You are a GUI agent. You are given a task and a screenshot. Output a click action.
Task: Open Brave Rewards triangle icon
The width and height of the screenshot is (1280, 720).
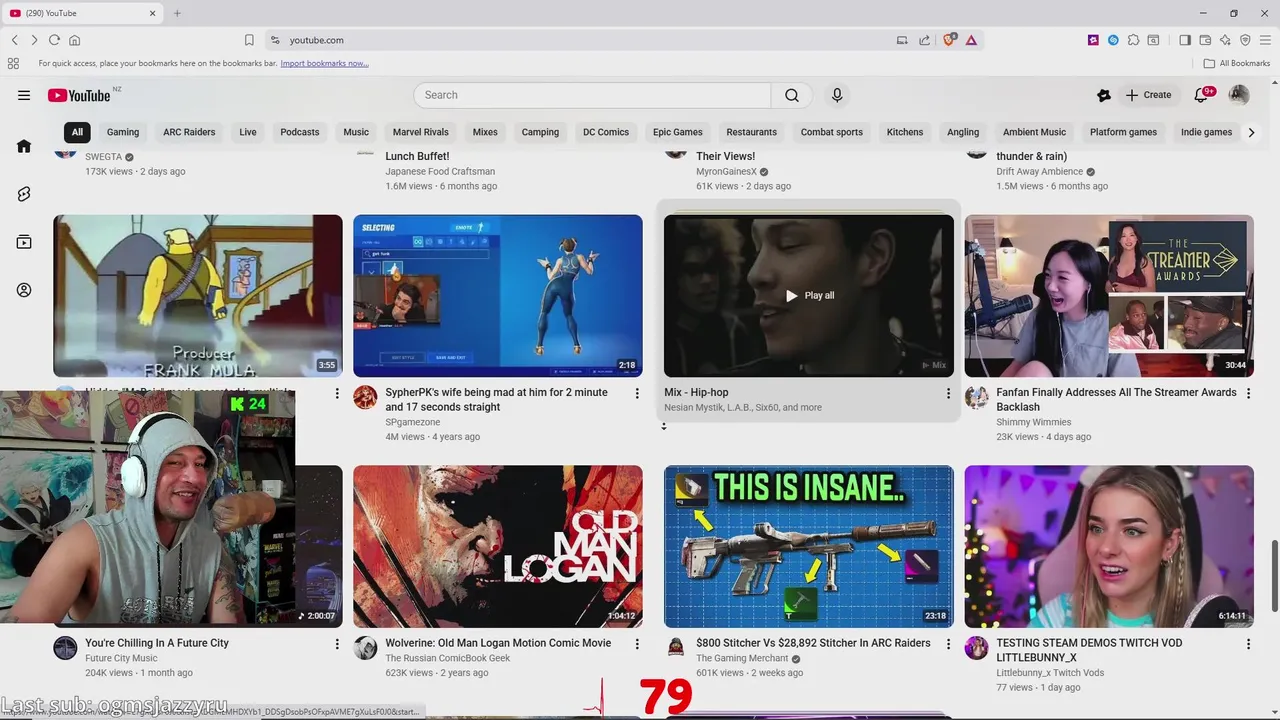[971, 40]
